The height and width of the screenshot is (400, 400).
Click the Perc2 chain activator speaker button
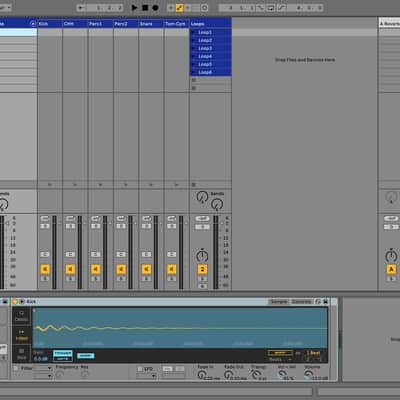[x=121, y=269]
